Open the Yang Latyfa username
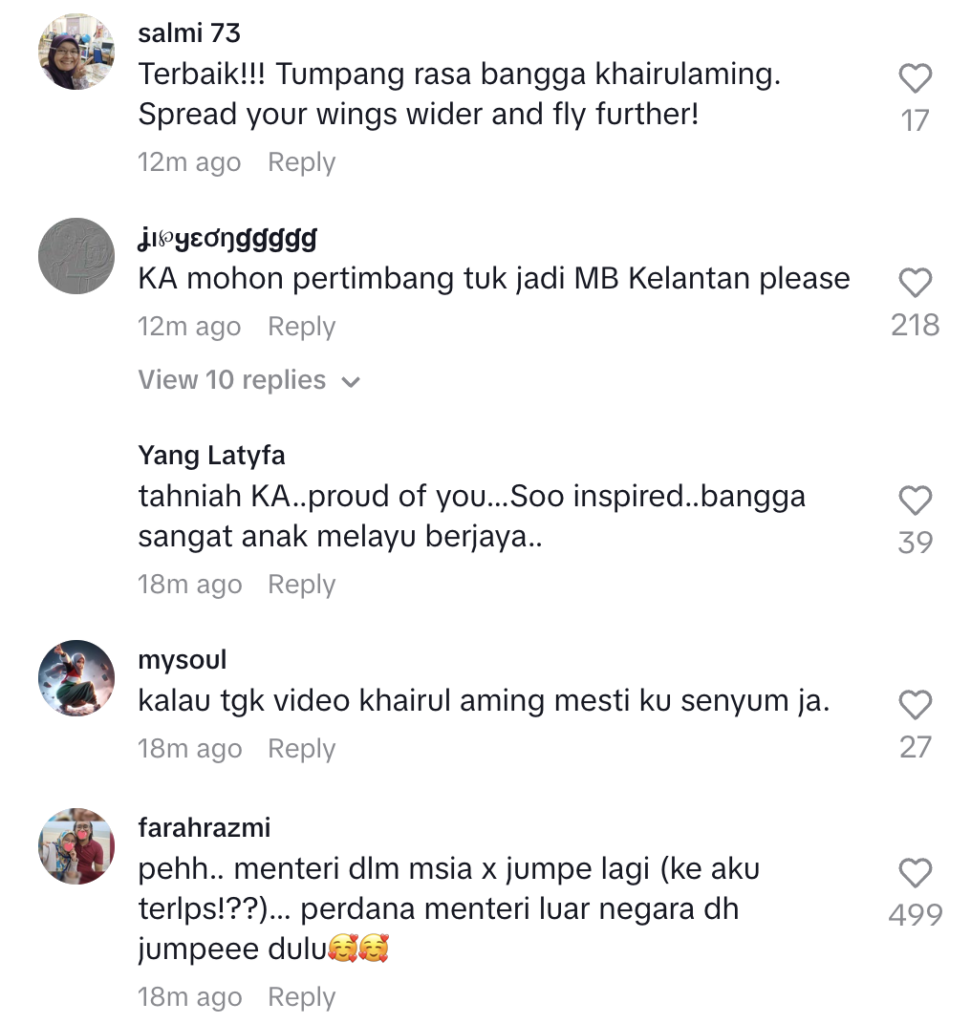The image size is (971, 1024). 212,456
